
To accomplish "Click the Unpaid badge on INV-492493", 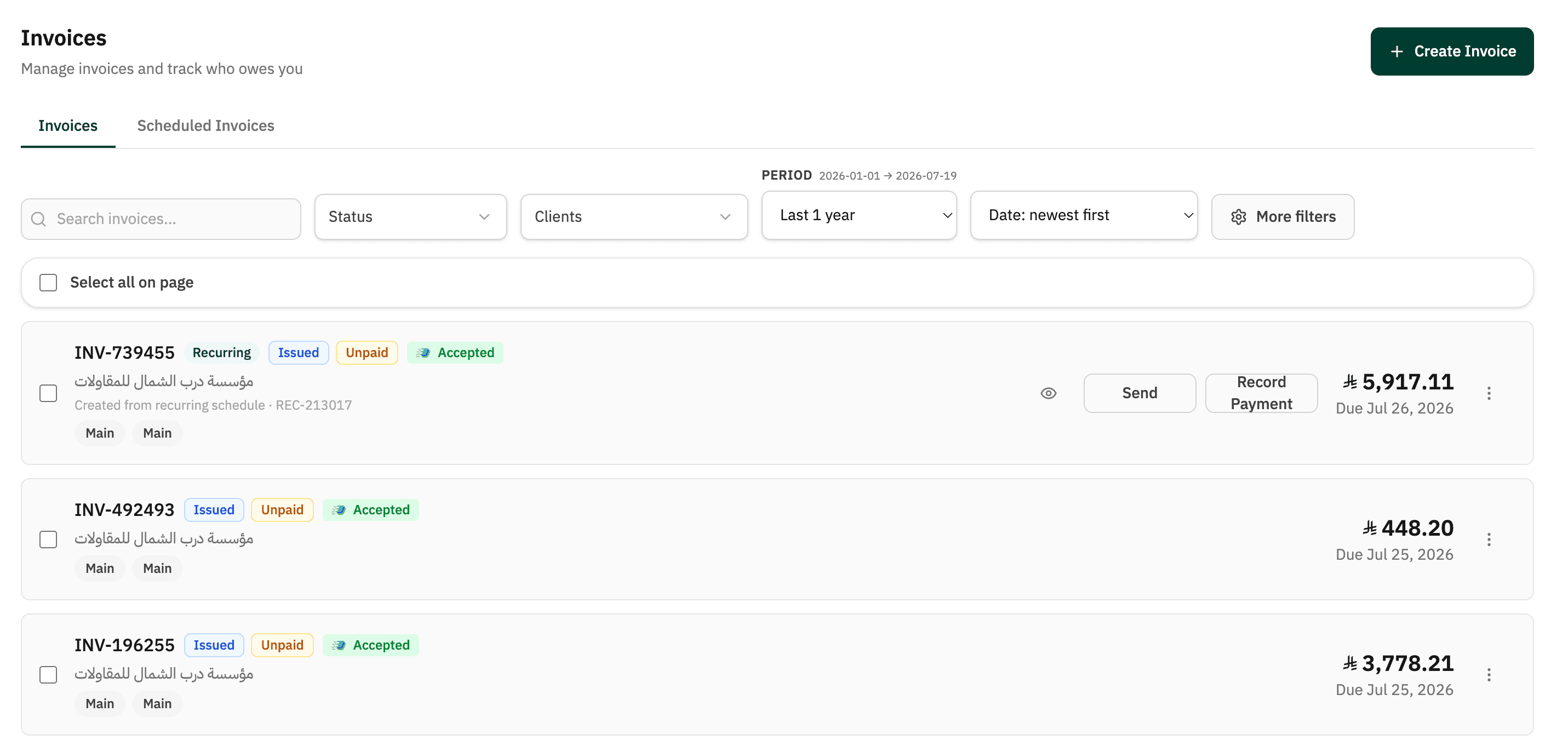I will click(x=282, y=510).
